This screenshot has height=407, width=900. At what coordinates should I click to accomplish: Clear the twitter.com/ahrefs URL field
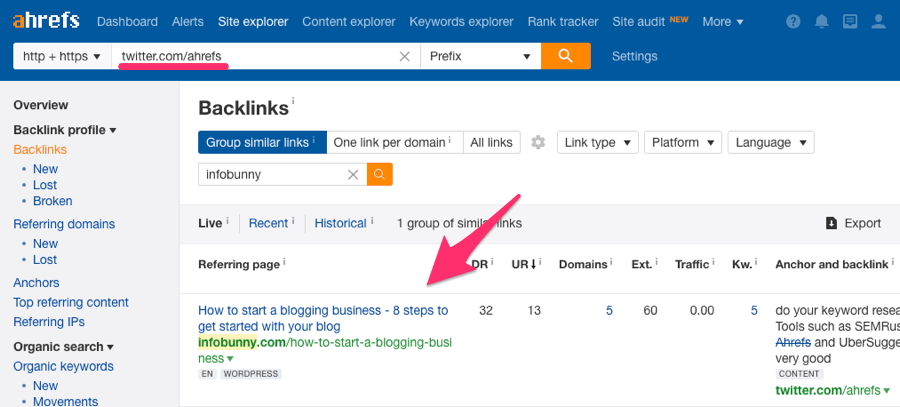pyautogui.click(x=405, y=56)
